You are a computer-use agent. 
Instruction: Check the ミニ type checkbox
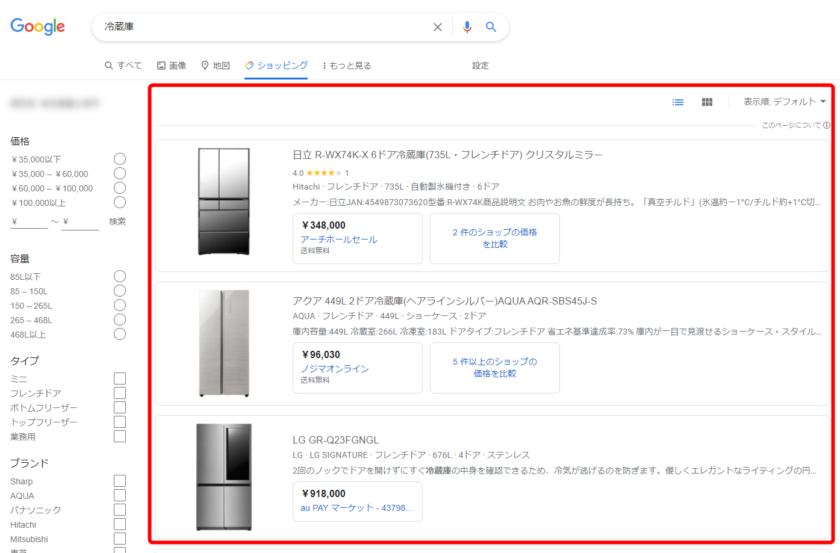(120, 379)
